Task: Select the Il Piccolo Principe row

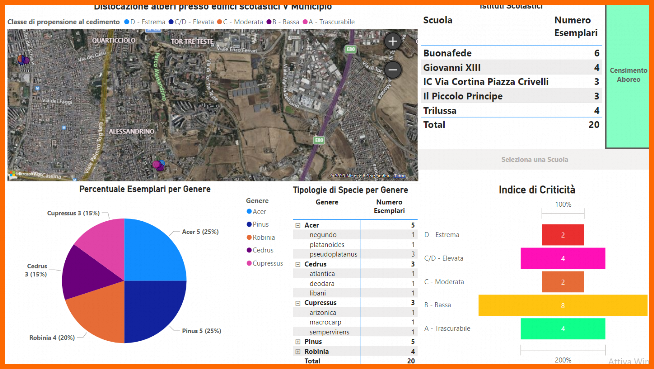Action: (x=511, y=96)
